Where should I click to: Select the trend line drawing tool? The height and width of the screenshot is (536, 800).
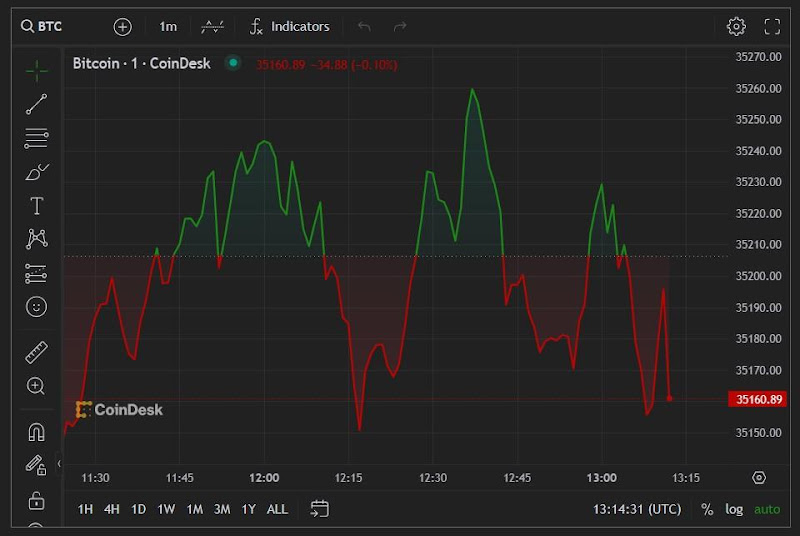[x=36, y=104]
